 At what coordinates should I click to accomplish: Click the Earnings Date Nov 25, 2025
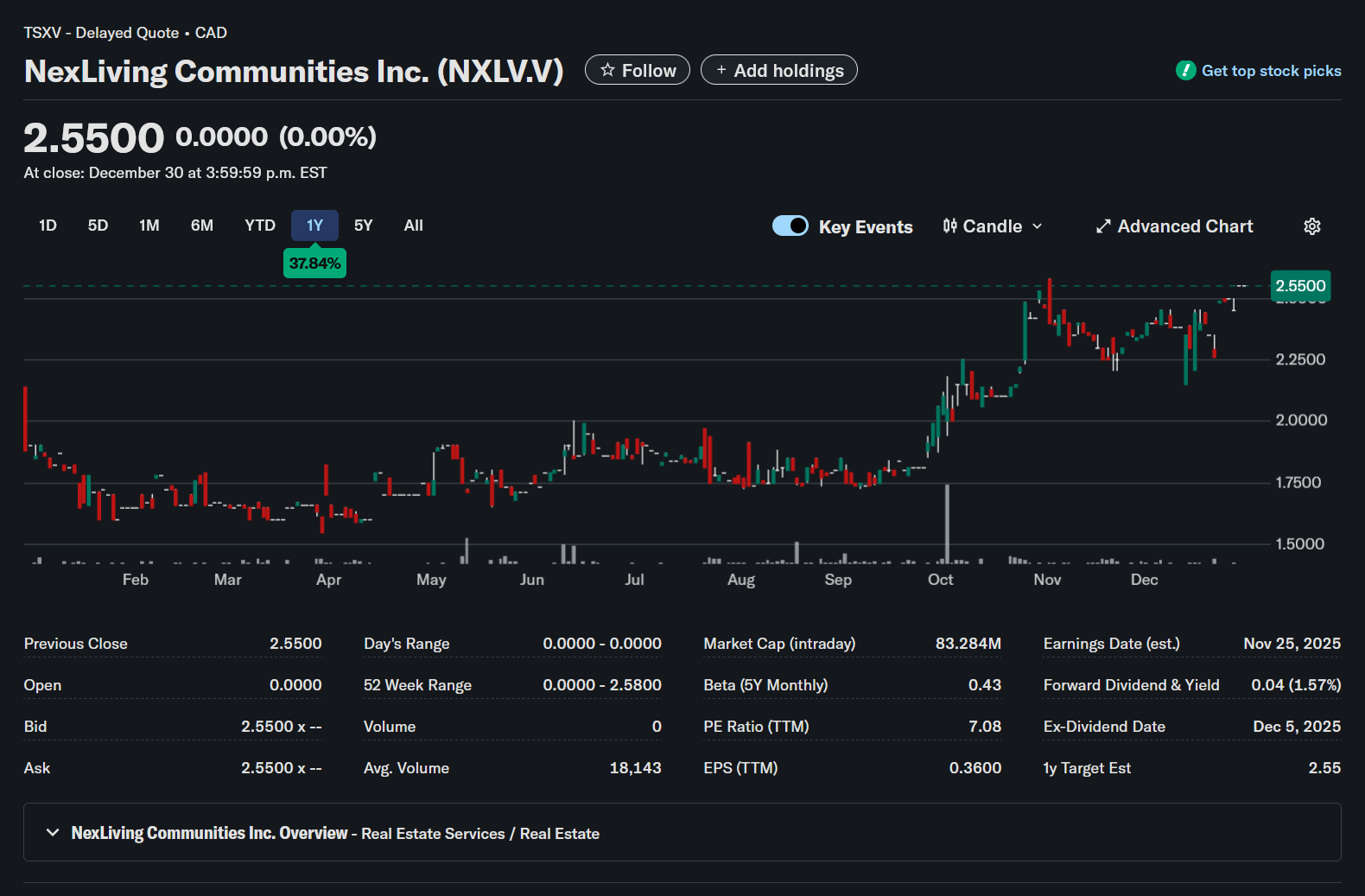coord(1292,644)
